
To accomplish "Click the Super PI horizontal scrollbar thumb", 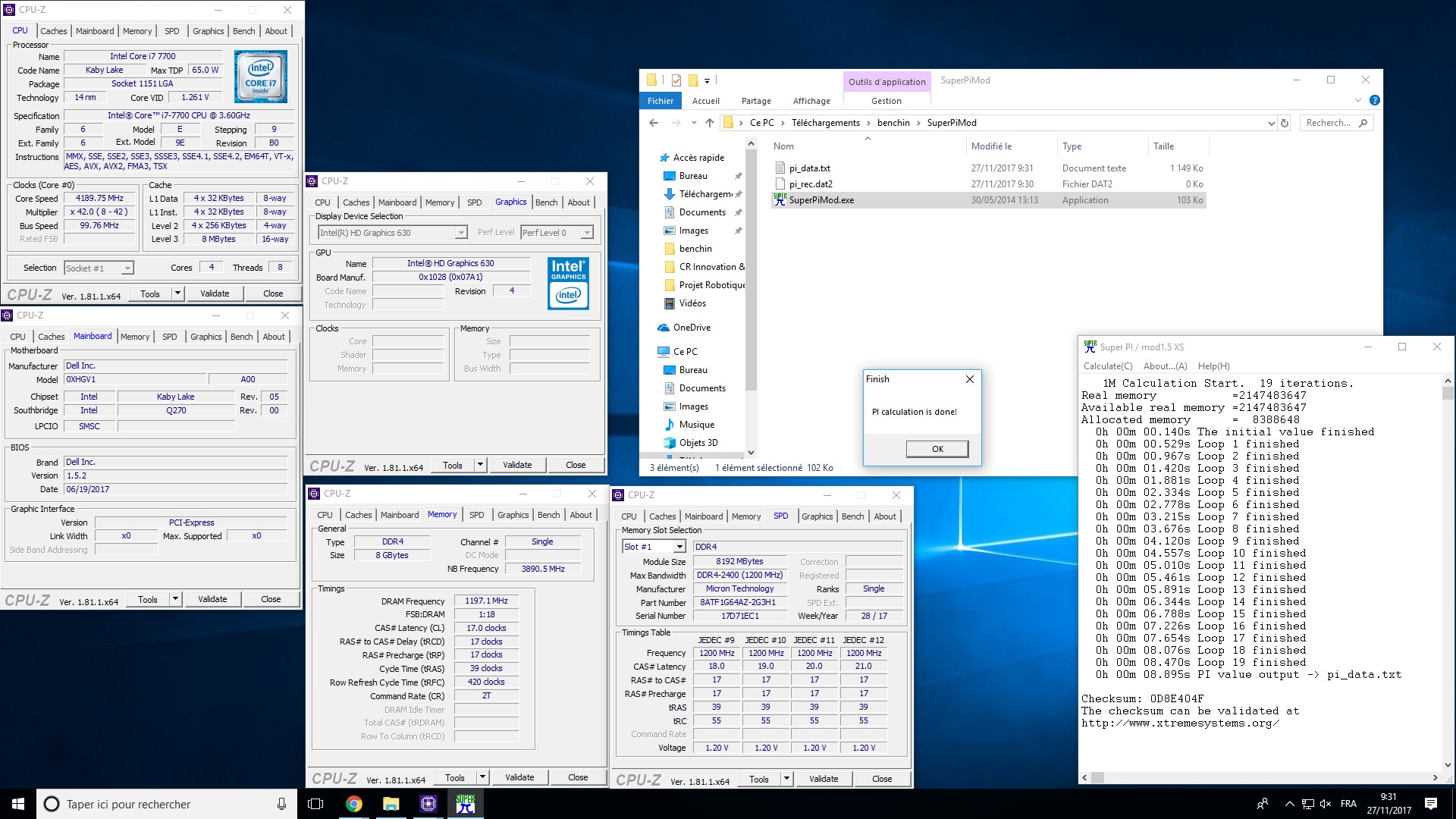I will click(x=1097, y=778).
